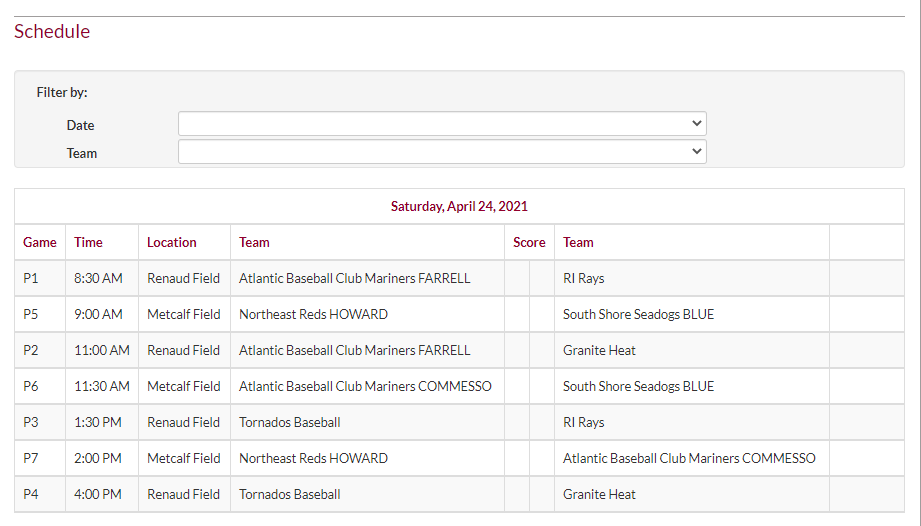The image size is (921, 526).
Task: Click the Time column header
Action: point(88,243)
